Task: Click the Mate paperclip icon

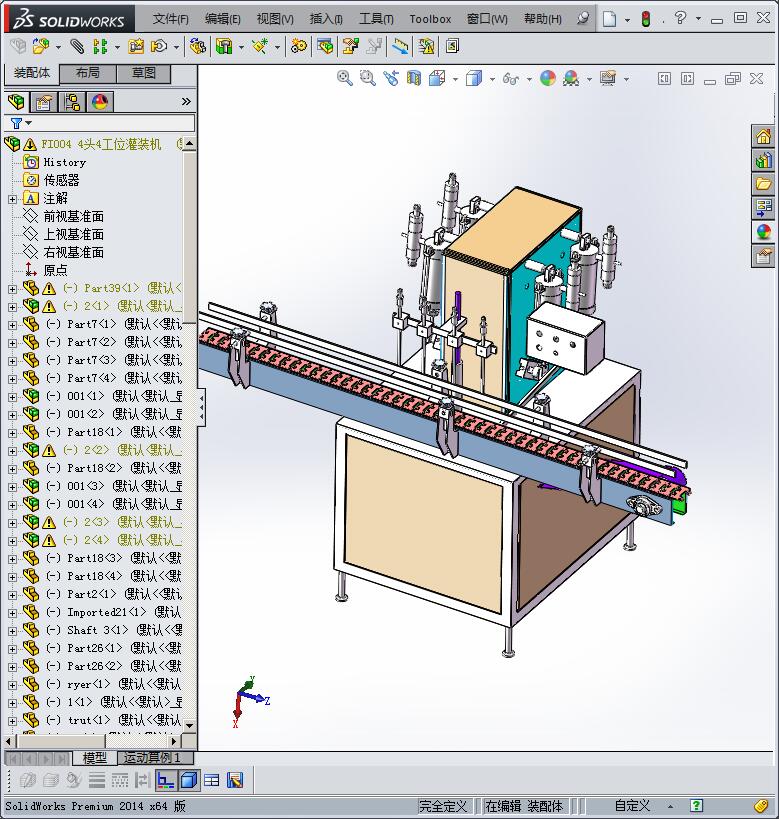Action: [x=77, y=46]
